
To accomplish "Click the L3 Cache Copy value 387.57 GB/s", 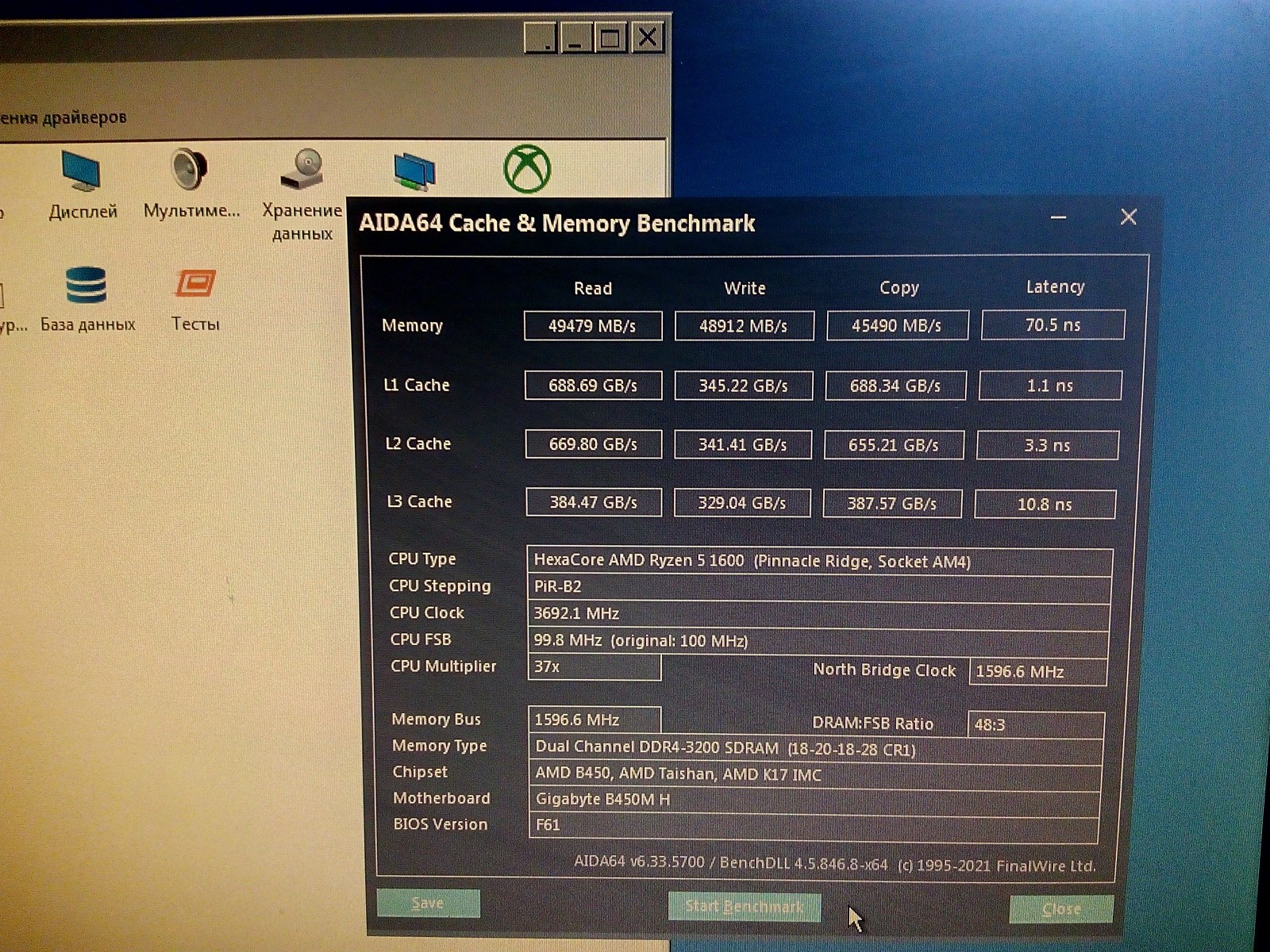I will 892,503.
